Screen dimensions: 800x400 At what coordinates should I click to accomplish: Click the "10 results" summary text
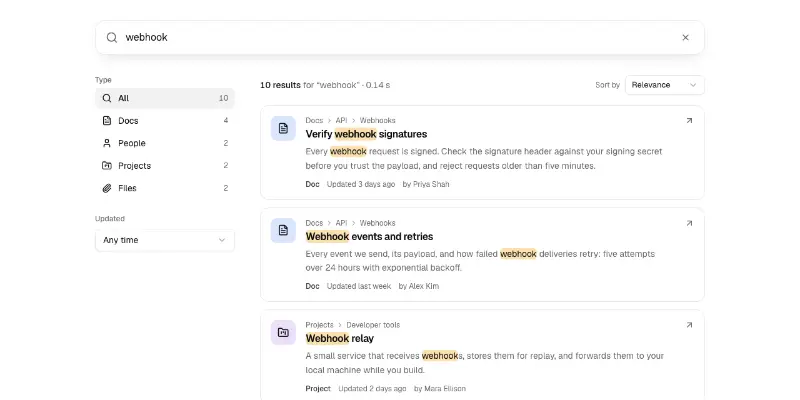click(280, 85)
